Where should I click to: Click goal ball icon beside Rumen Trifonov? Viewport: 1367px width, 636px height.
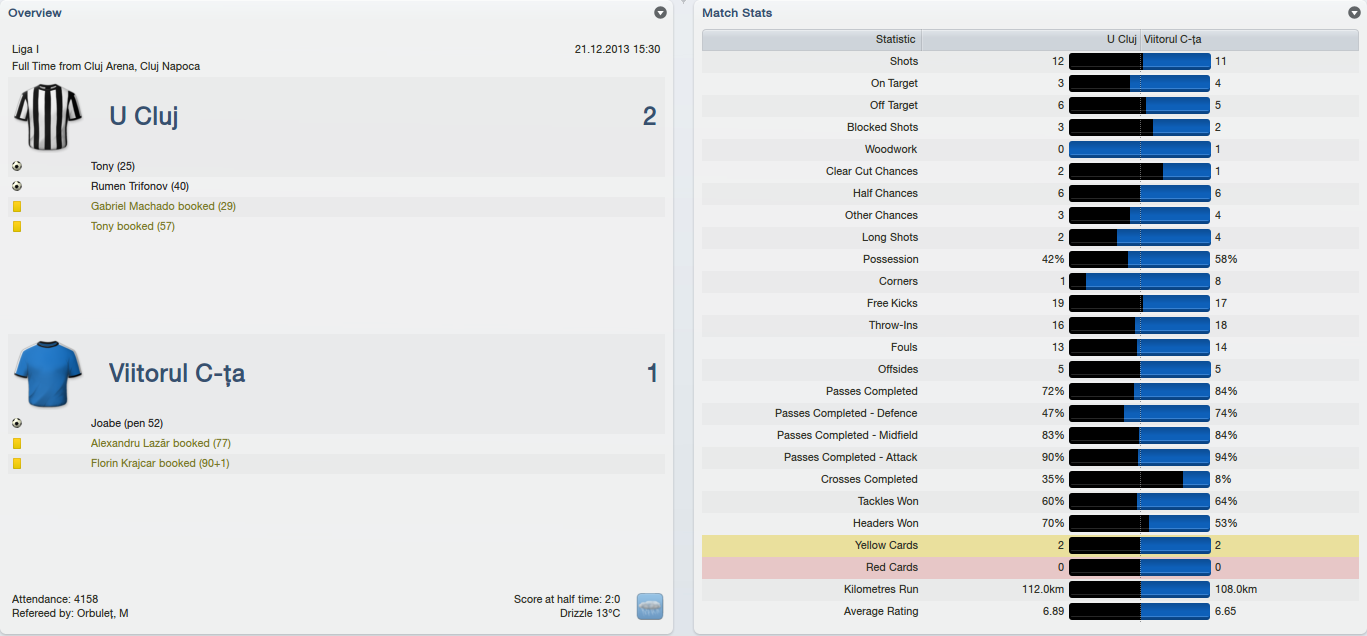(x=17, y=186)
